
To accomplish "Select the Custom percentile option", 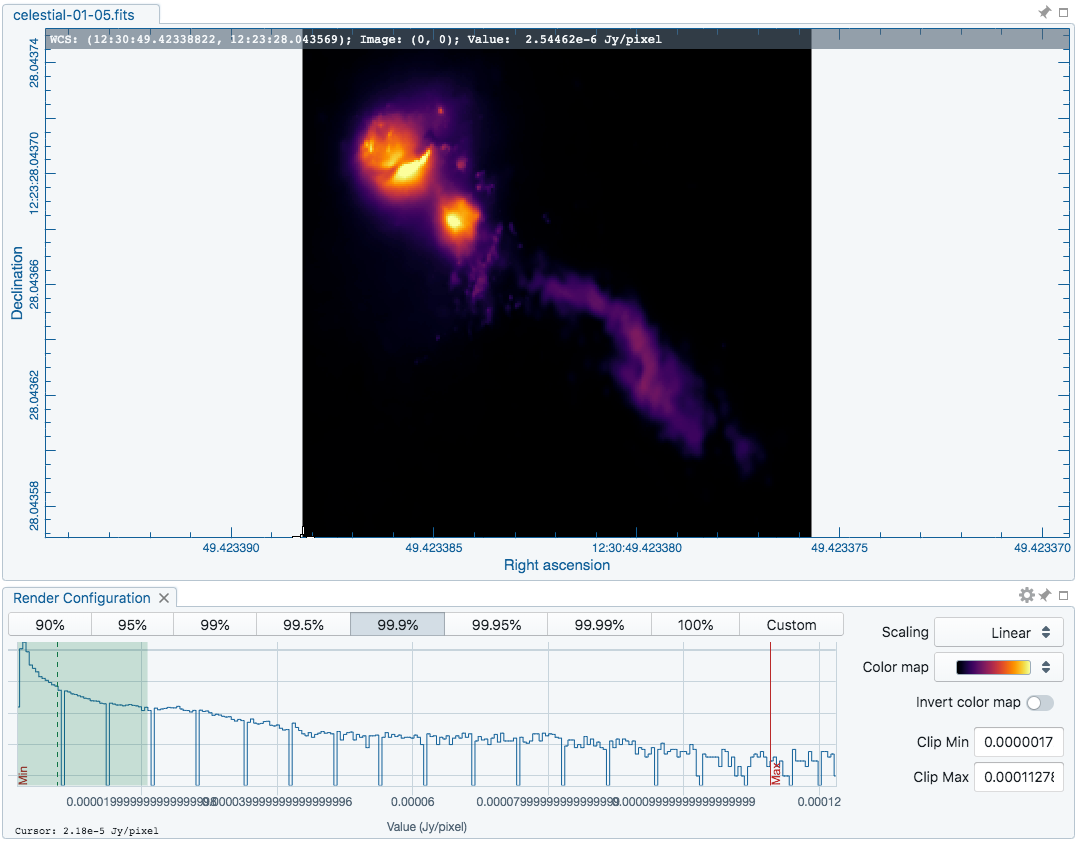I will pos(791,624).
